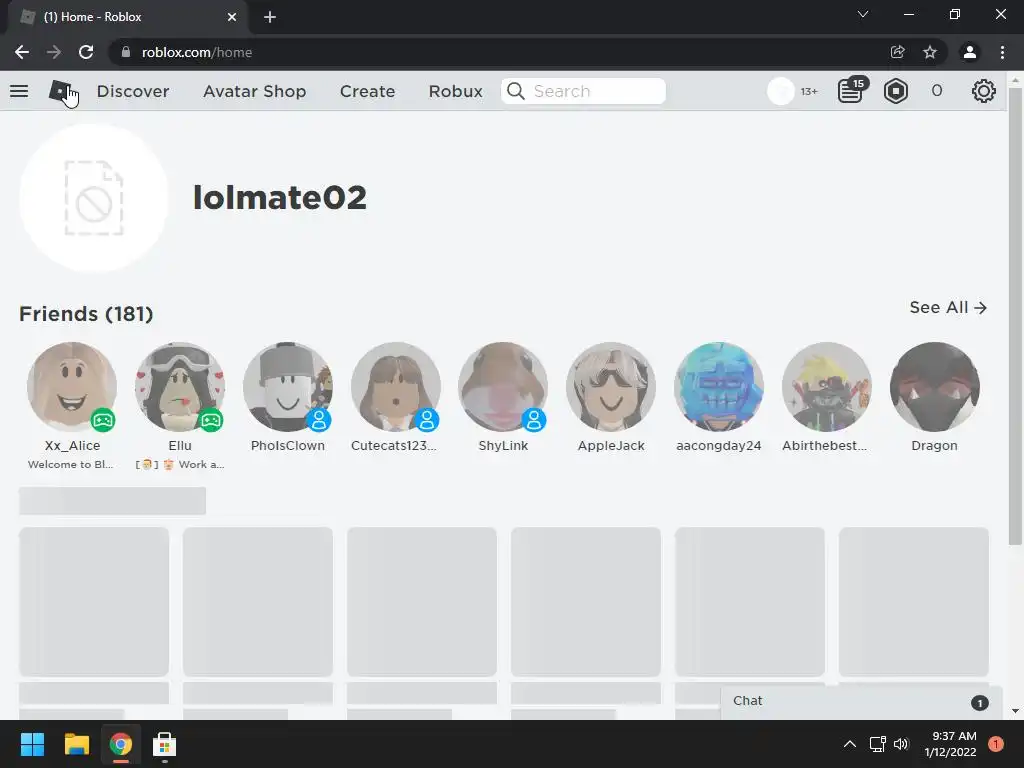The image size is (1024, 768).
Task: Show hidden tray icons chevron
Action: (850, 744)
